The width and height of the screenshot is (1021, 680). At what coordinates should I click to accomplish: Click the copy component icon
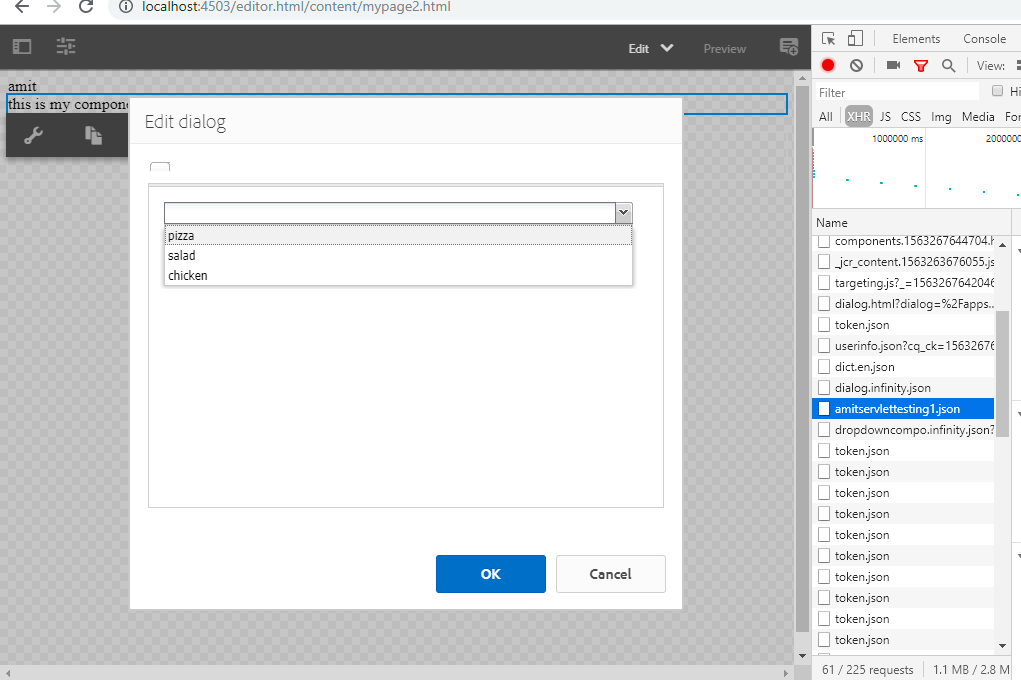[x=93, y=136]
